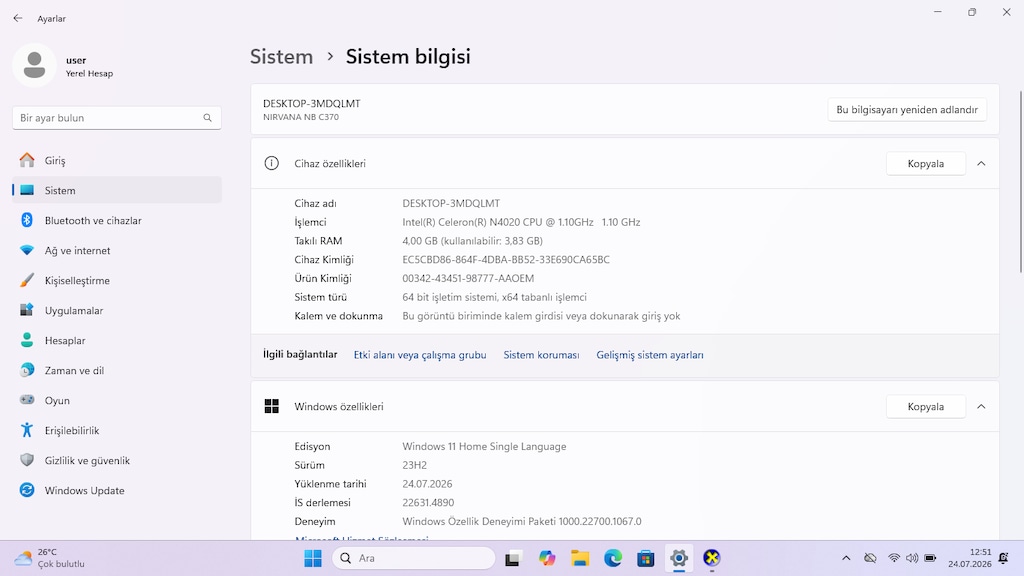Screen dimensions: 1024x576
Task: Click the battery icon in system tray
Action: pos(930,558)
